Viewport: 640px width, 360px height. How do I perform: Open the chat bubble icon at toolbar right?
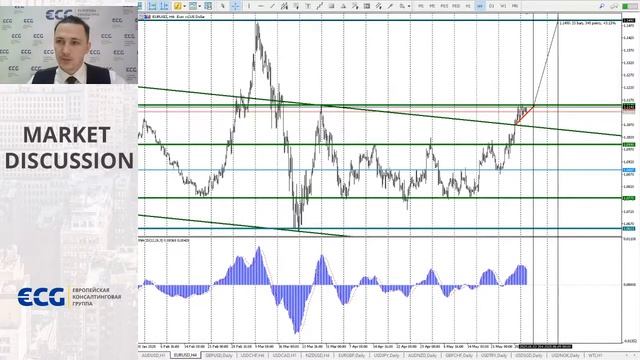tap(614, 6)
